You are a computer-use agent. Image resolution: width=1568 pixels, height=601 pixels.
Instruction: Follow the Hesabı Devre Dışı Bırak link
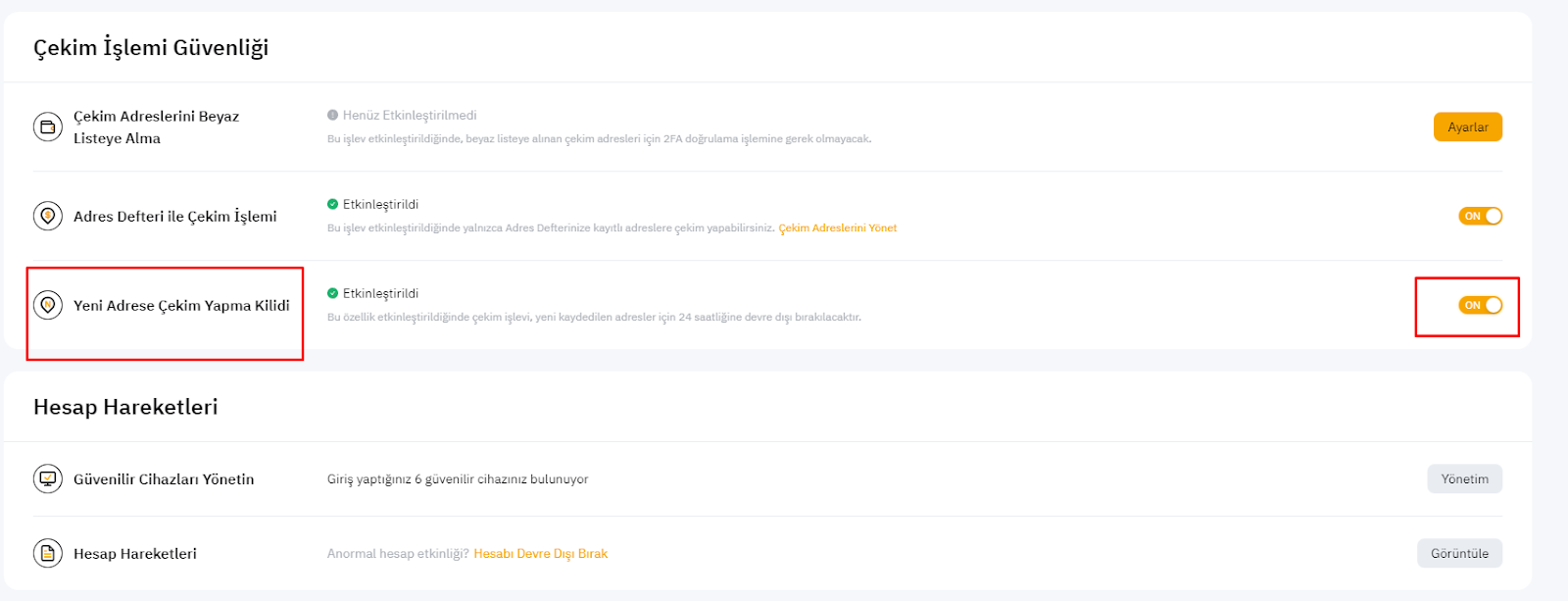(541, 553)
